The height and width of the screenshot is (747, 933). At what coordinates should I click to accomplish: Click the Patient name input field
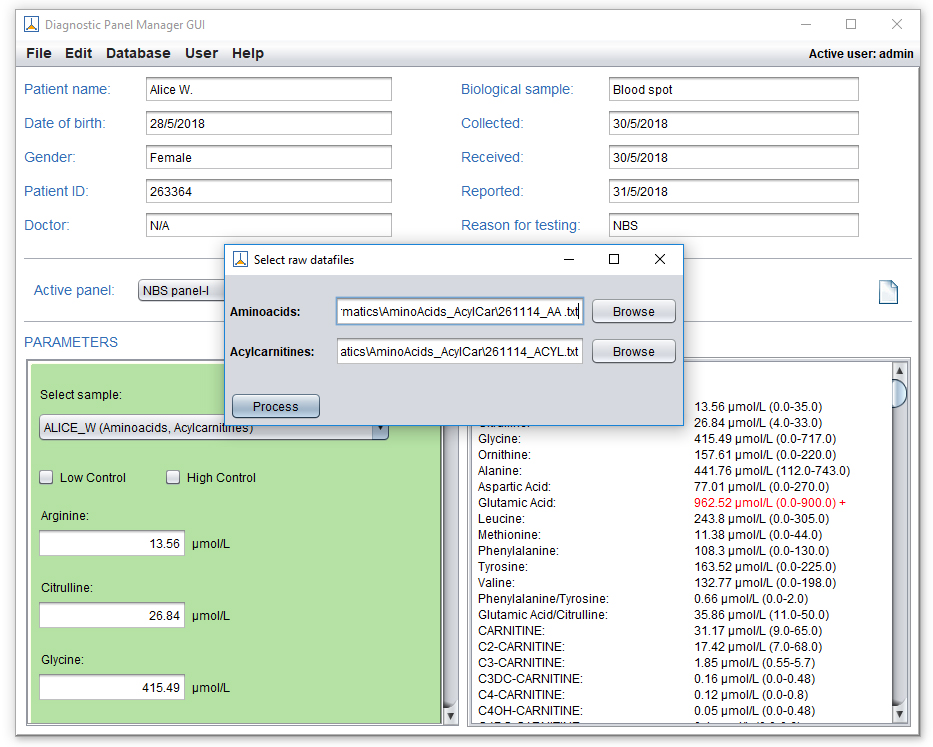click(x=268, y=90)
